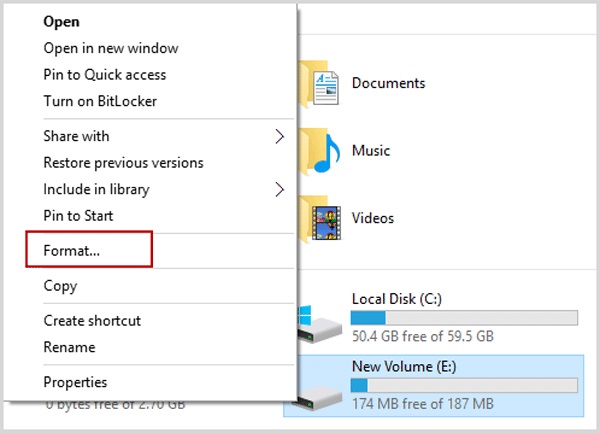Open Properties from the context menu
This screenshot has height=433, width=600.
[75, 382]
